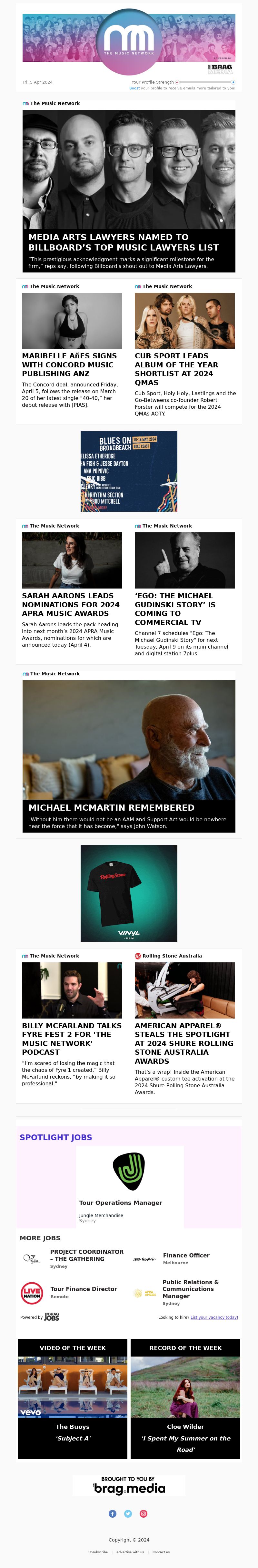Open the Tour Operations Manager job title
The width and height of the screenshot is (258, 1568).
pos(121,1203)
